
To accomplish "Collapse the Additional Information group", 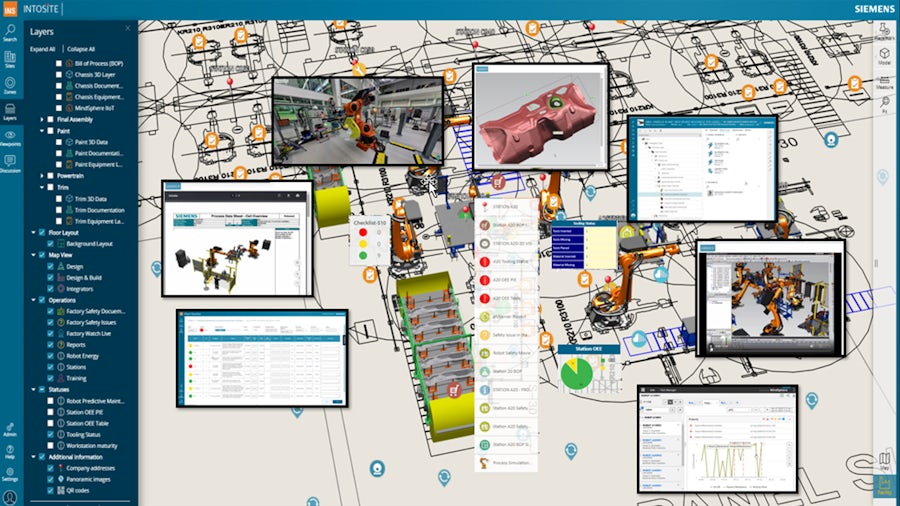I will (33, 457).
